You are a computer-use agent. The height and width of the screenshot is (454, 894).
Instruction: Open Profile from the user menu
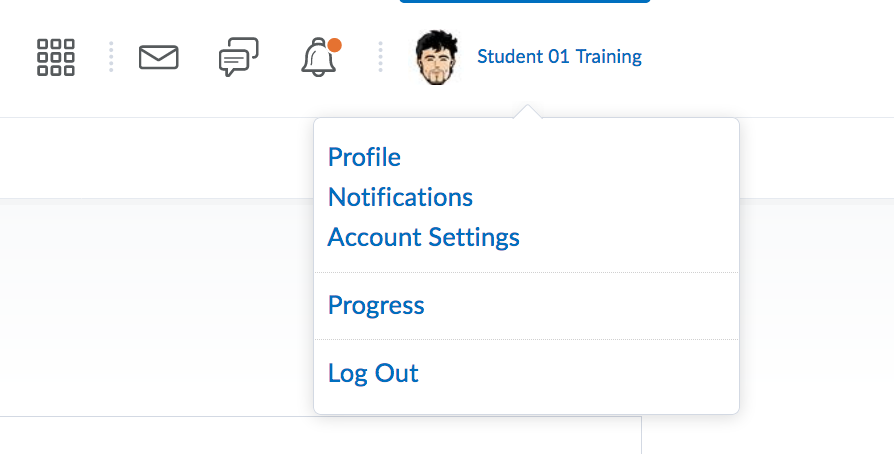364,157
